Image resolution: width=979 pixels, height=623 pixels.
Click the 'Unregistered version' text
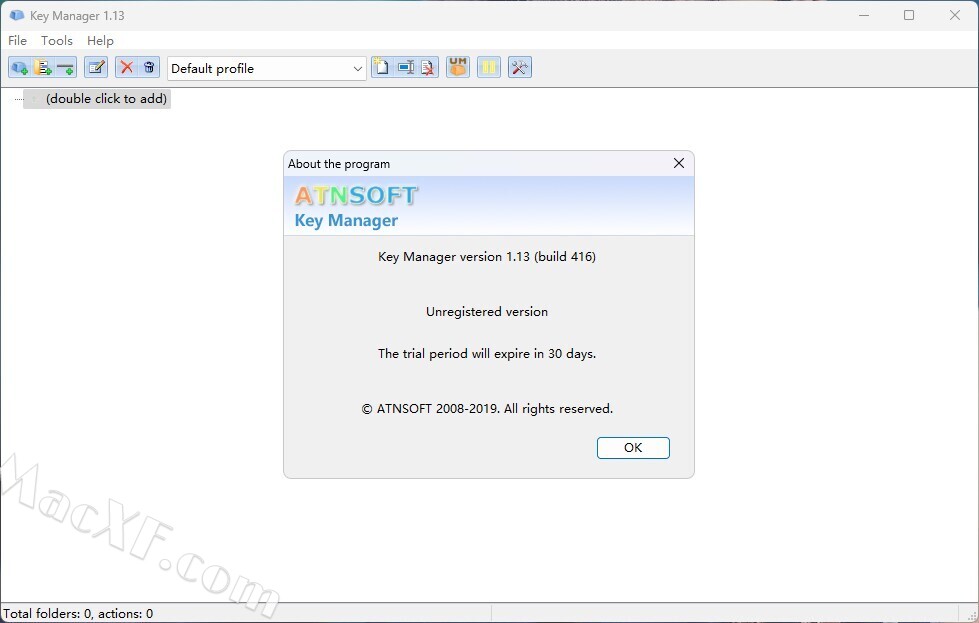487,312
